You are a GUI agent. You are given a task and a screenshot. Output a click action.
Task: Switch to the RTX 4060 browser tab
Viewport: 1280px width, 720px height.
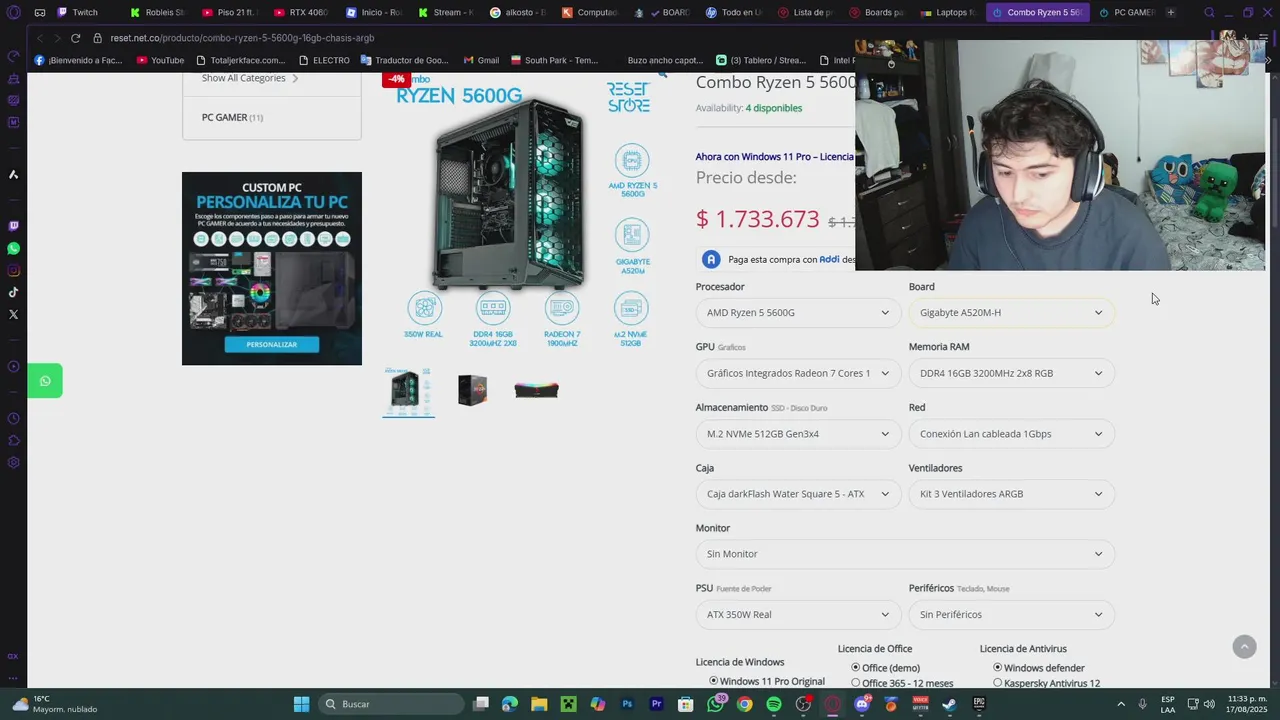pyautogui.click(x=301, y=12)
